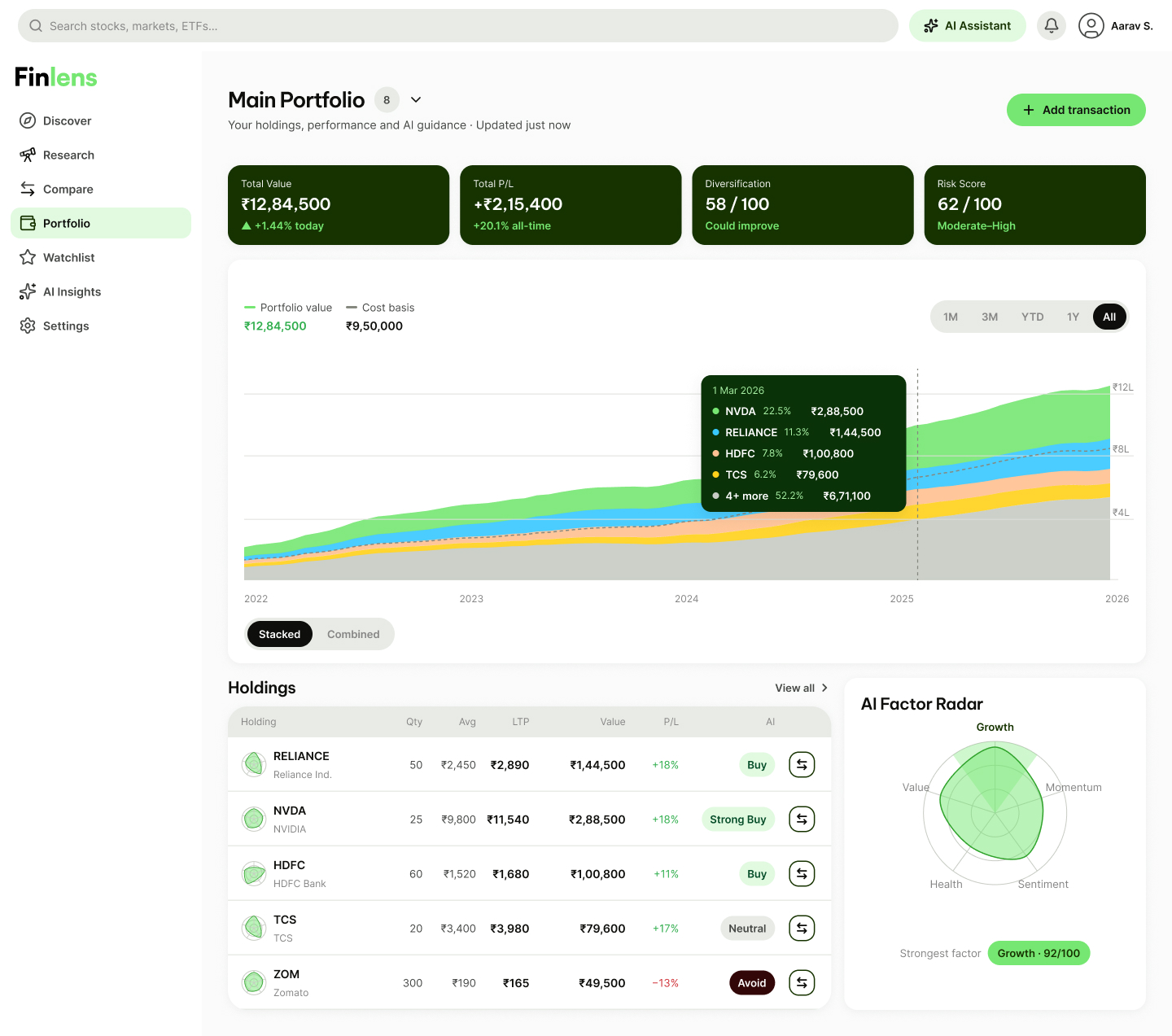Switch chart range to 1M

tap(951, 317)
